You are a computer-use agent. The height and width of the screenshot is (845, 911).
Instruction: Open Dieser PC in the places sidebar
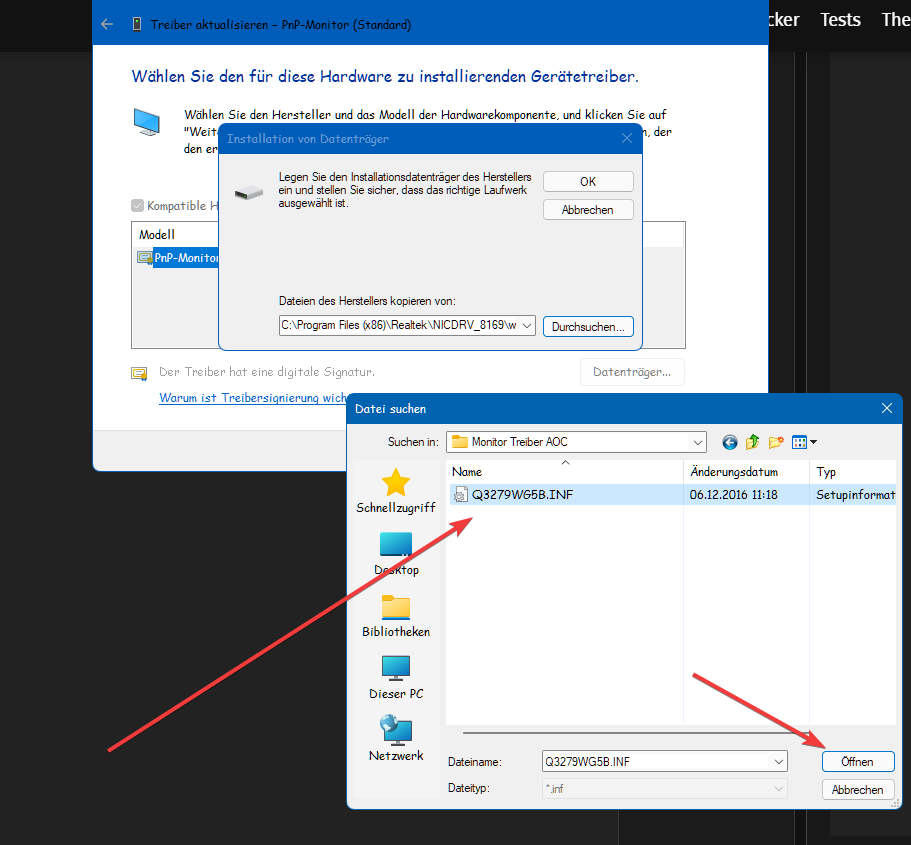[x=396, y=678]
